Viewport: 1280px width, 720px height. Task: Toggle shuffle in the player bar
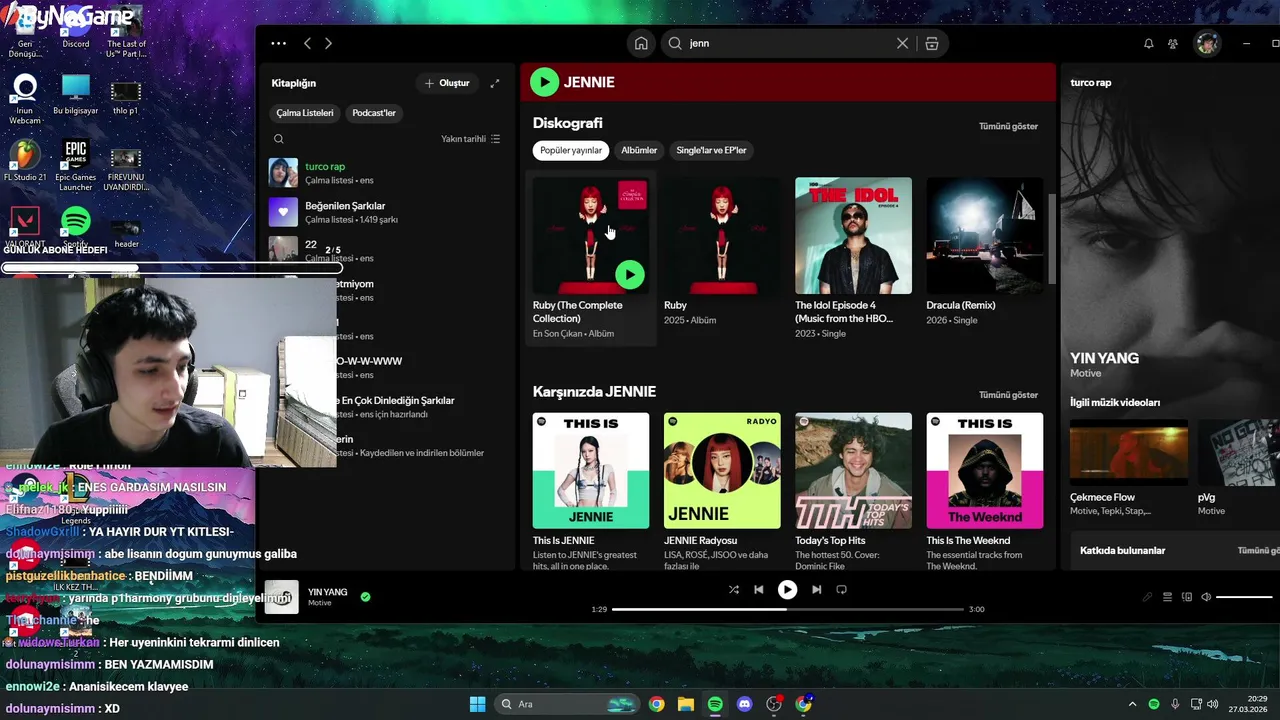point(733,590)
